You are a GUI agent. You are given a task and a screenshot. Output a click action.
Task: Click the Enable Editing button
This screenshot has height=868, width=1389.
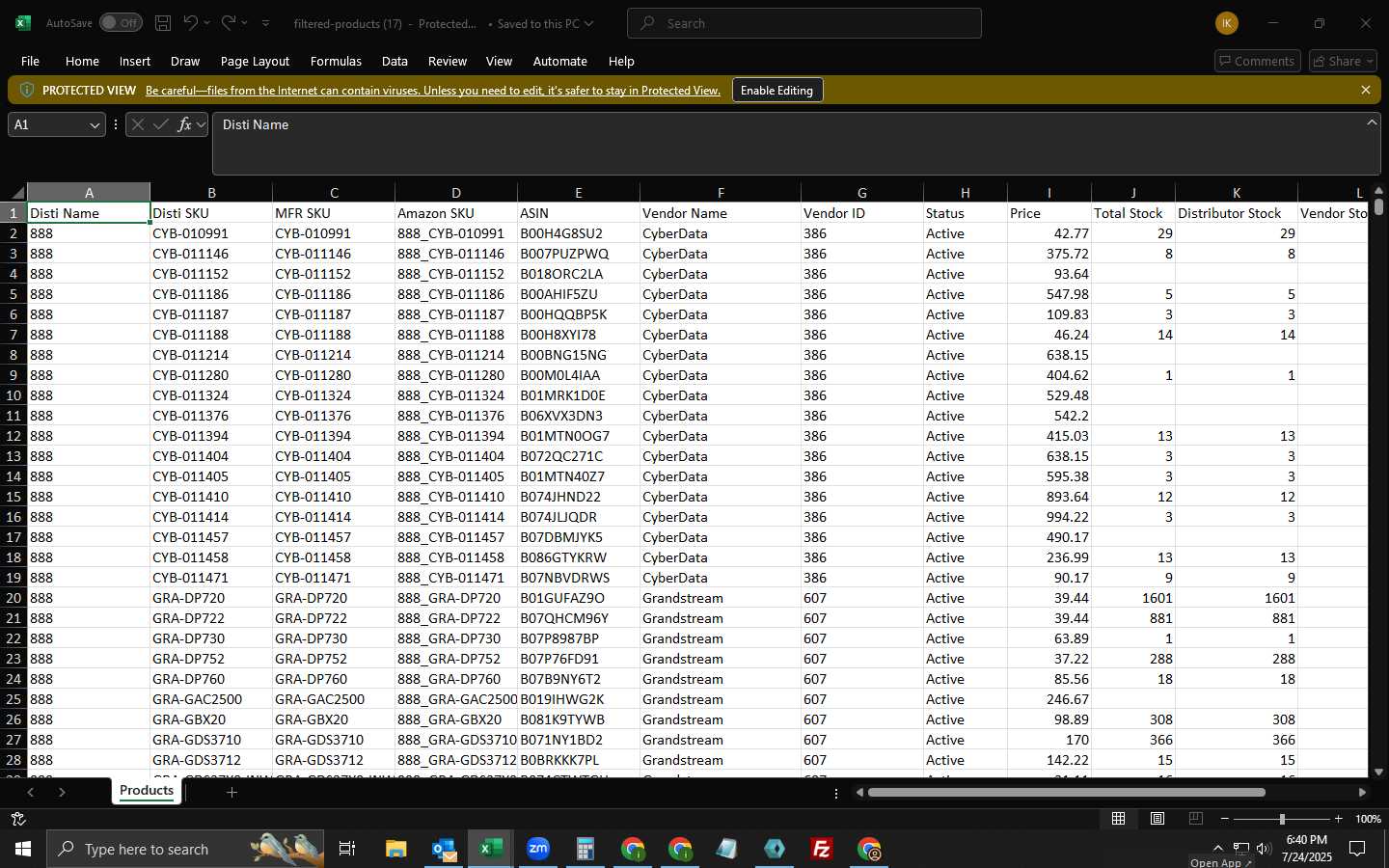point(776,90)
